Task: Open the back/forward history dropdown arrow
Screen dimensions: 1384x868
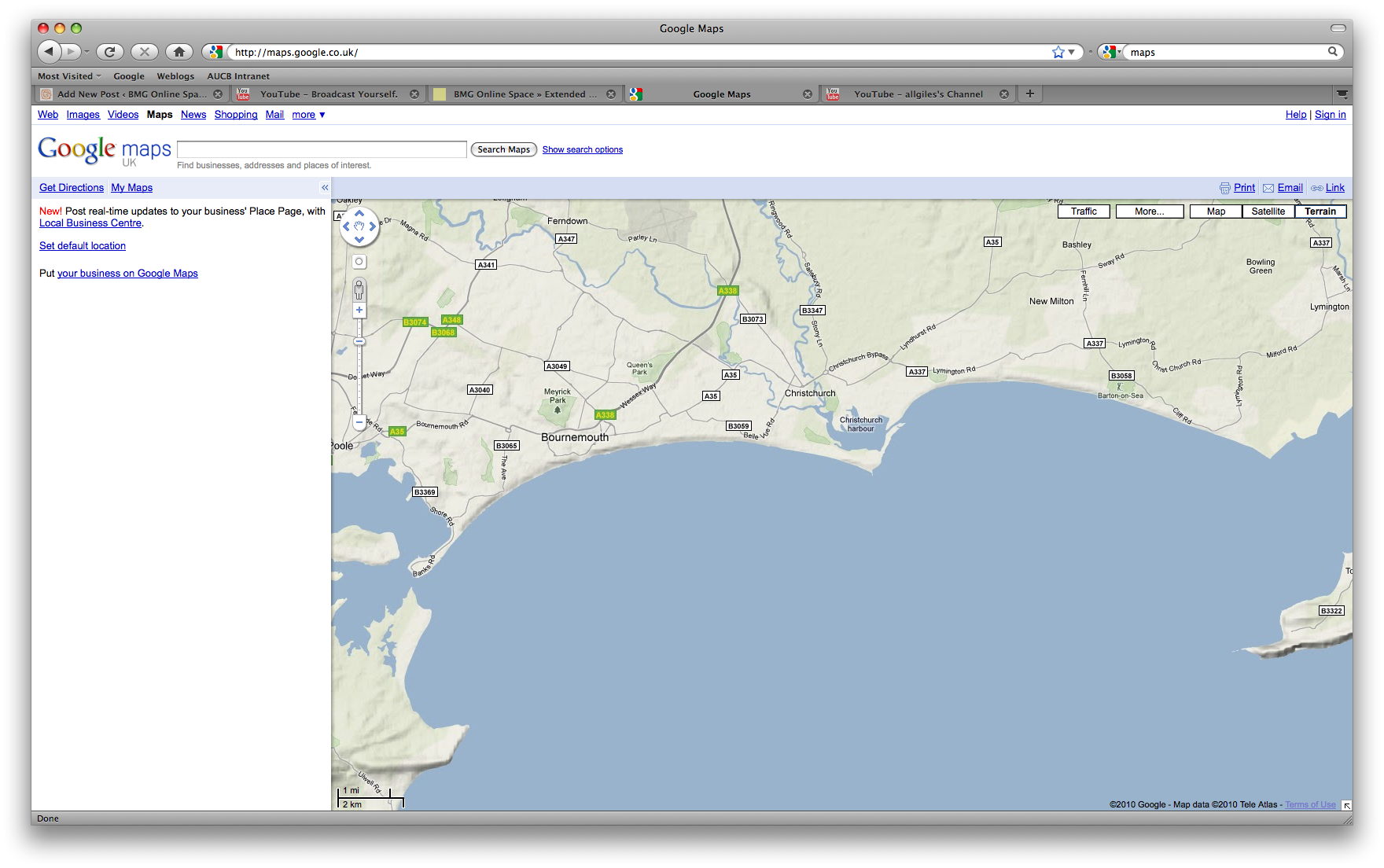Action: (x=86, y=52)
